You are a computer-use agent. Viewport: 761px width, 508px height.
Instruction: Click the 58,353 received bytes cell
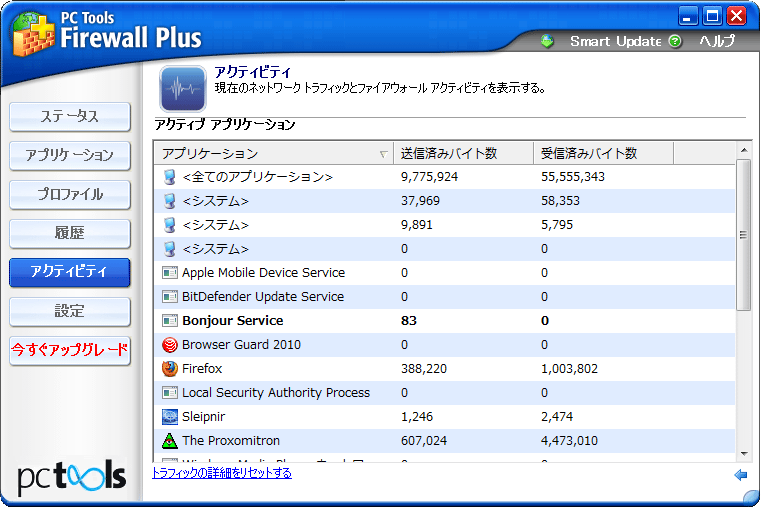coord(561,201)
